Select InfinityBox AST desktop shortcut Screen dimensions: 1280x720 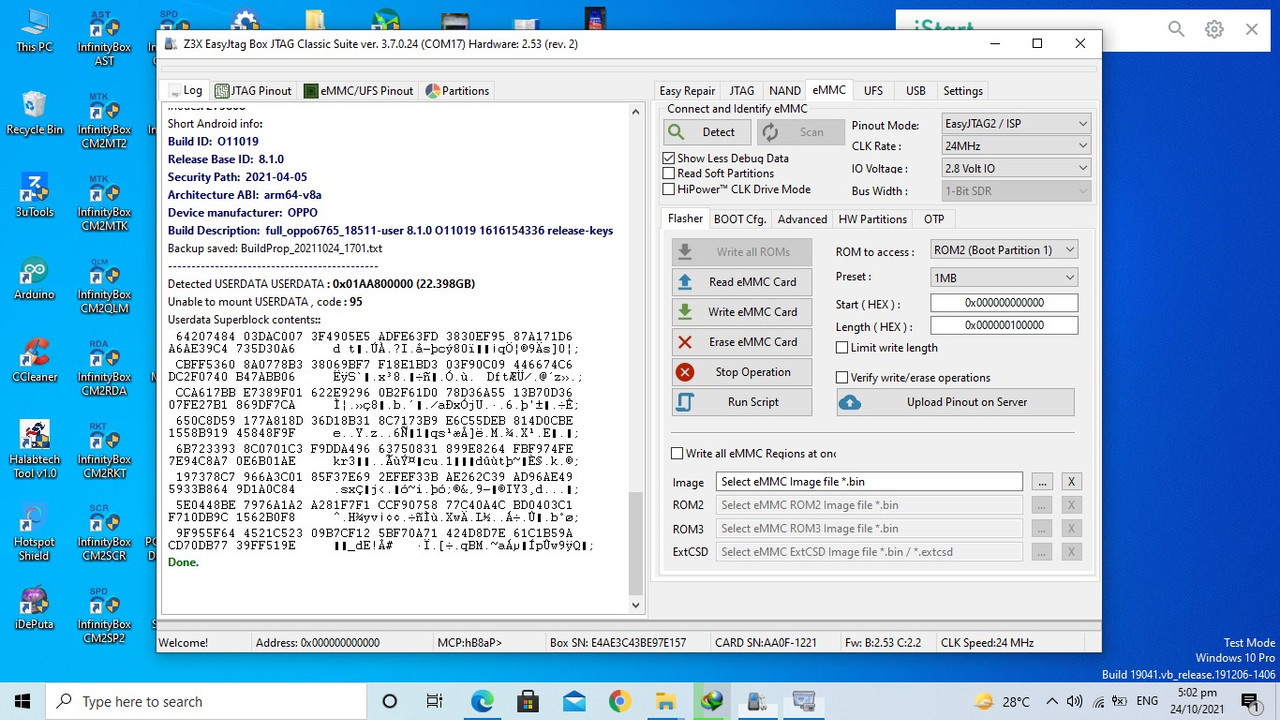[104, 38]
